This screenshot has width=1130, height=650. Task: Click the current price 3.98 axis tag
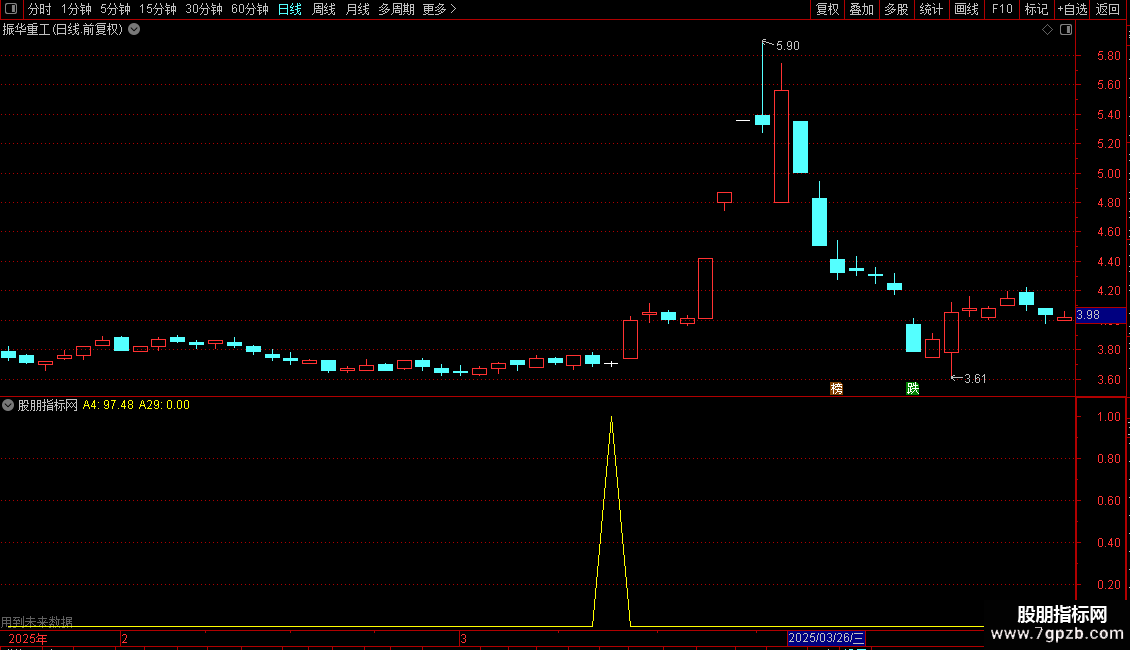tap(1100, 315)
